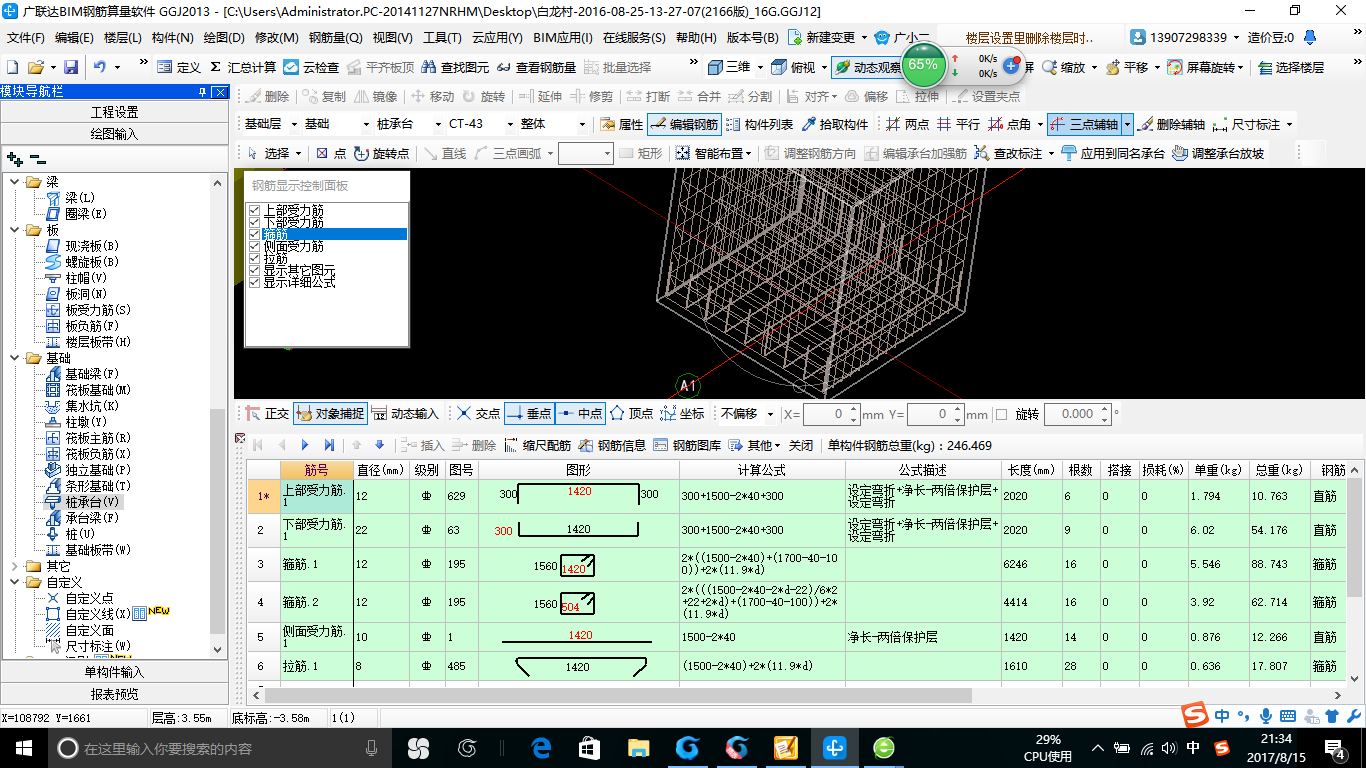Screen dimensions: 1366x768
Task: Activate 动态观察 orbit view tool
Action: tap(868, 67)
